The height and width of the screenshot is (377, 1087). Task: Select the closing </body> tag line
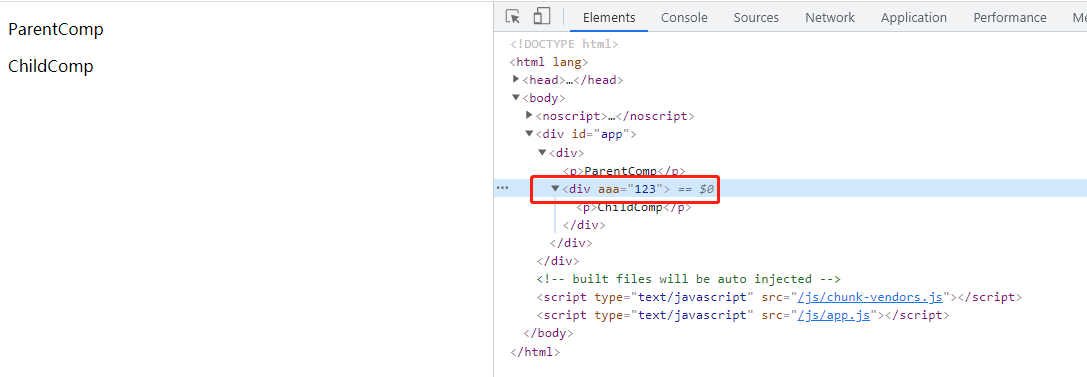click(548, 333)
